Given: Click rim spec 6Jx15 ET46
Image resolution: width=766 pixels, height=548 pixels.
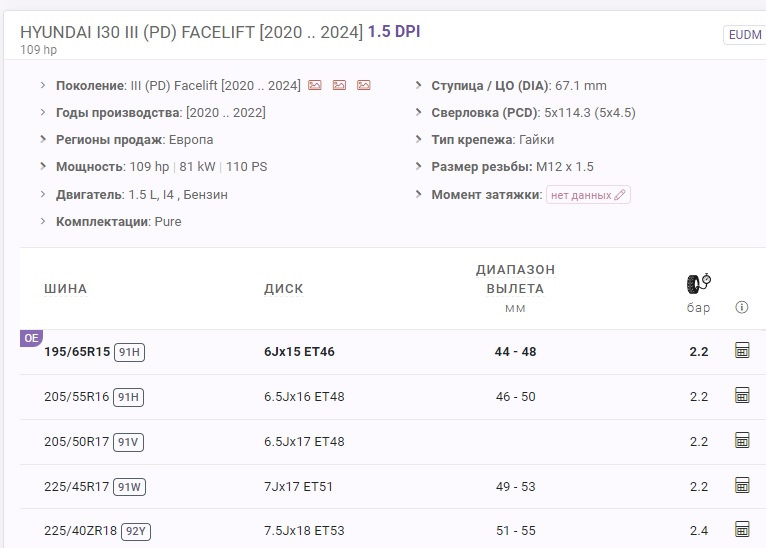Looking at the screenshot, I should (299, 352).
